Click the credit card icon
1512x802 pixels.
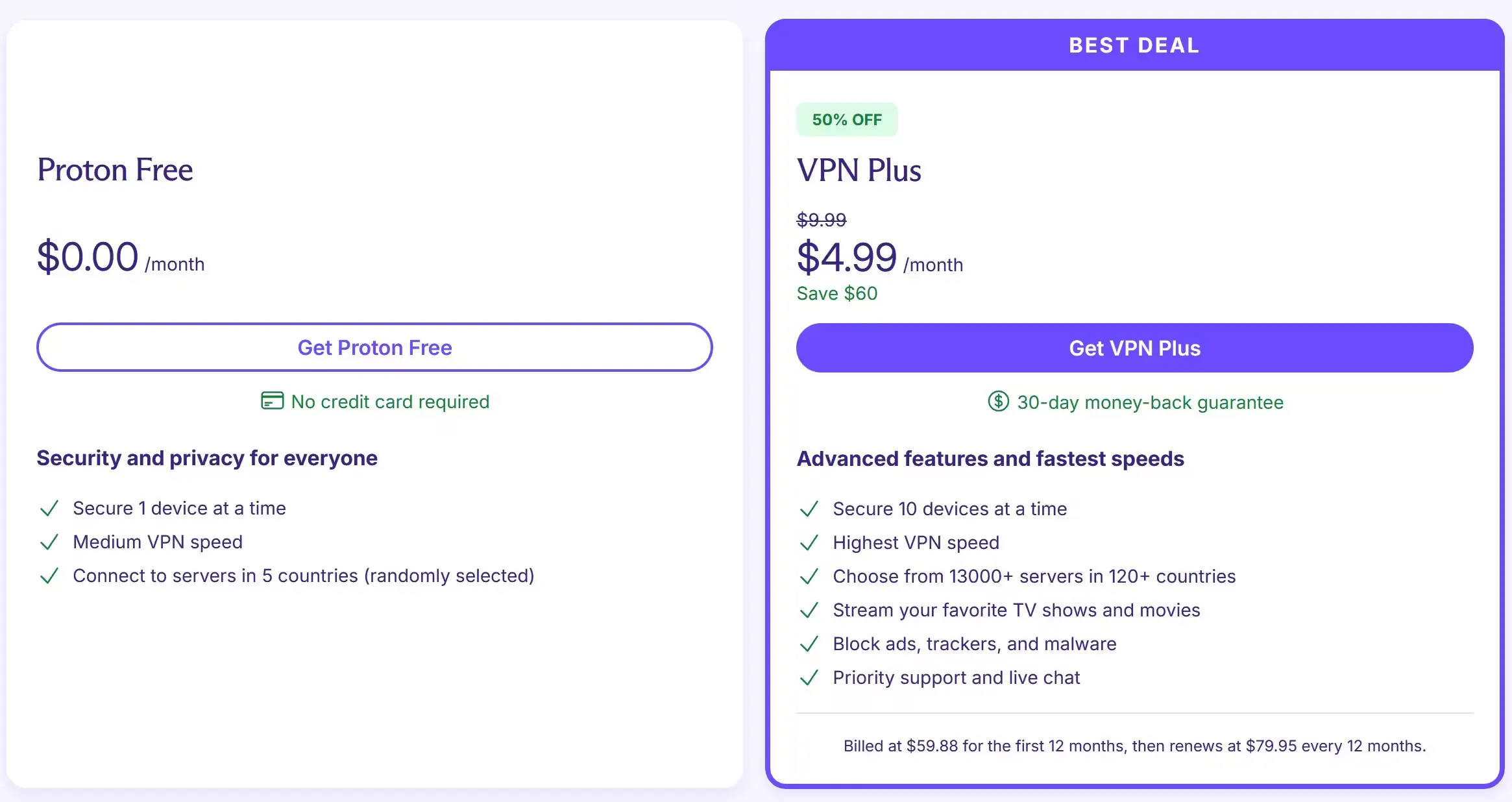click(x=272, y=401)
